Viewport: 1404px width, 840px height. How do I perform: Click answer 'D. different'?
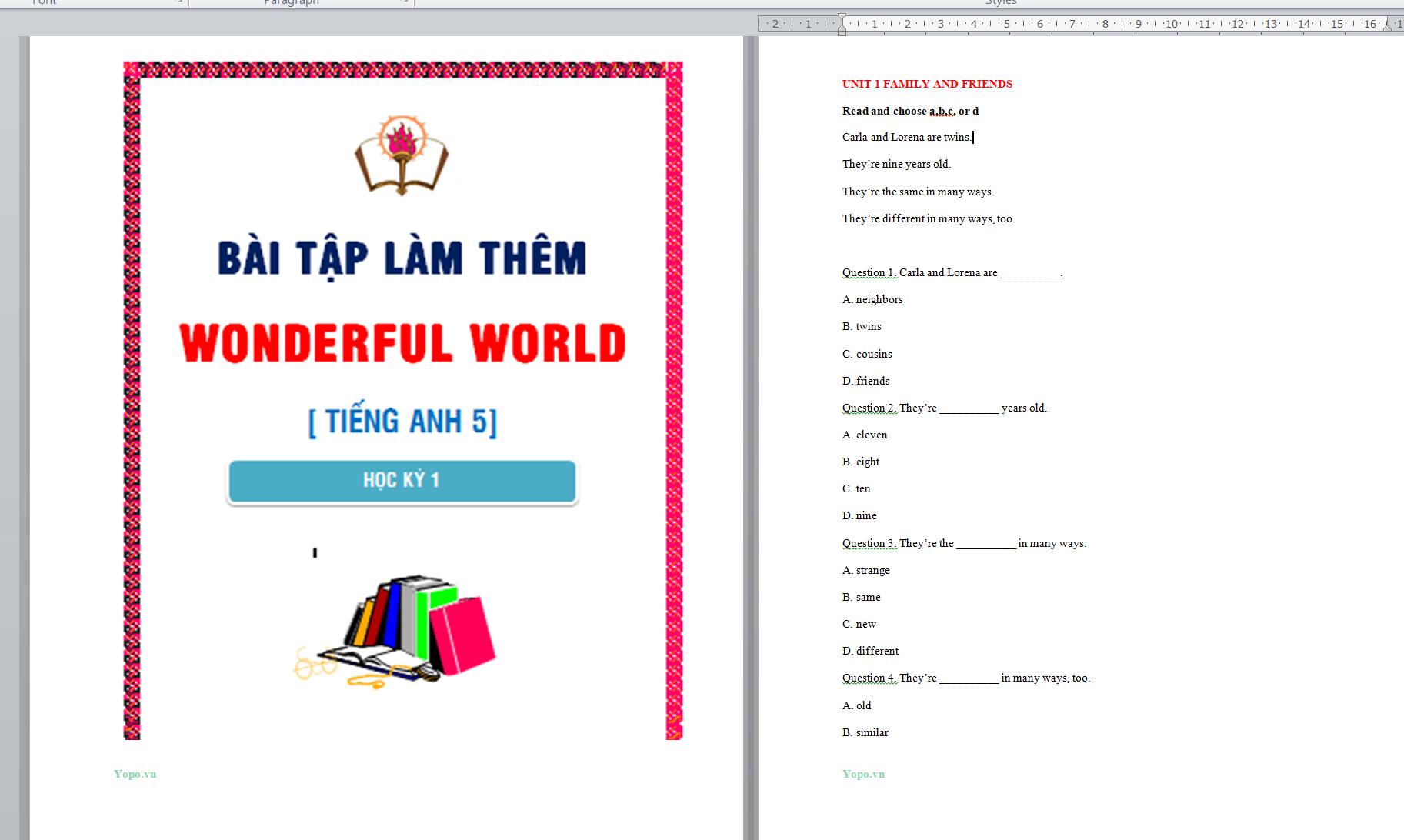pyautogui.click(x=870, y=651)
